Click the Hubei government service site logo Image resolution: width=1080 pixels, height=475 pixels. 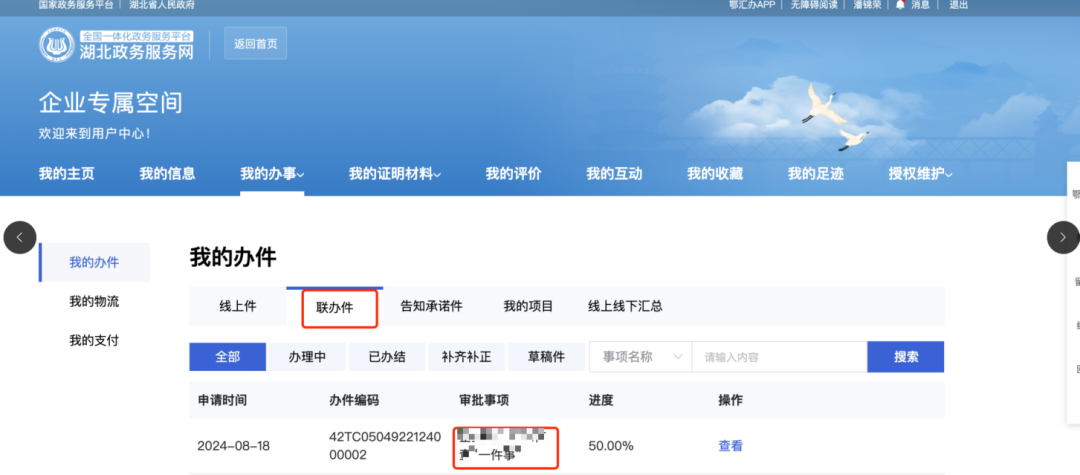click(x=117, y=45)
